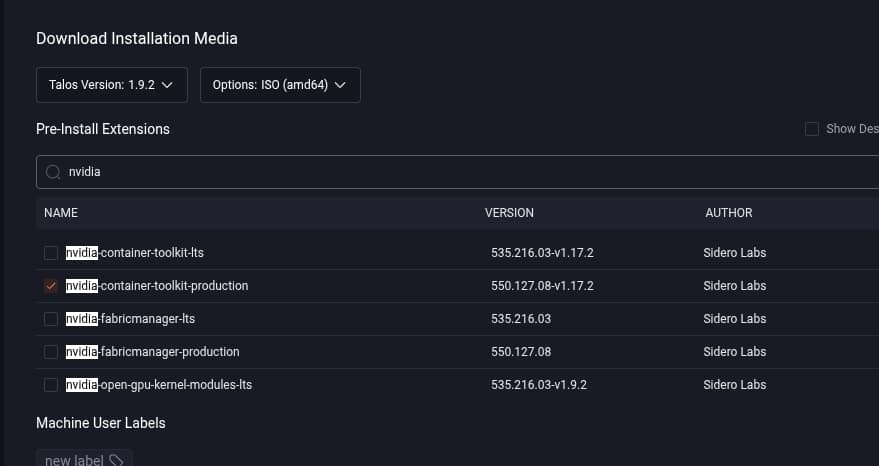Click version 550.127.08-v1.17.2 cell
The image size is (879, 466).
click(x=542, y=286)
